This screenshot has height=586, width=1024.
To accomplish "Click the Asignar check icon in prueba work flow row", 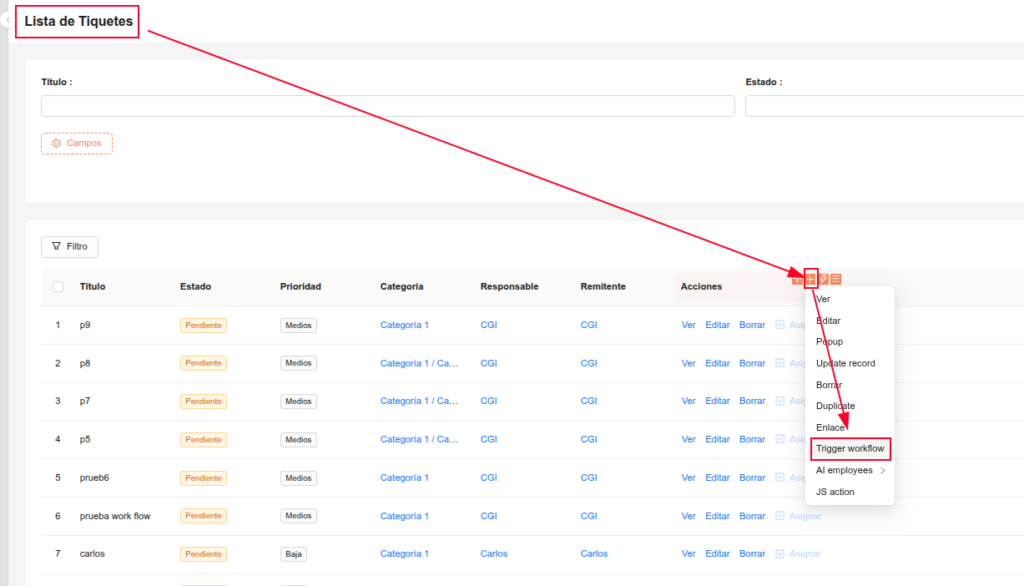I will tap(780, 515).
